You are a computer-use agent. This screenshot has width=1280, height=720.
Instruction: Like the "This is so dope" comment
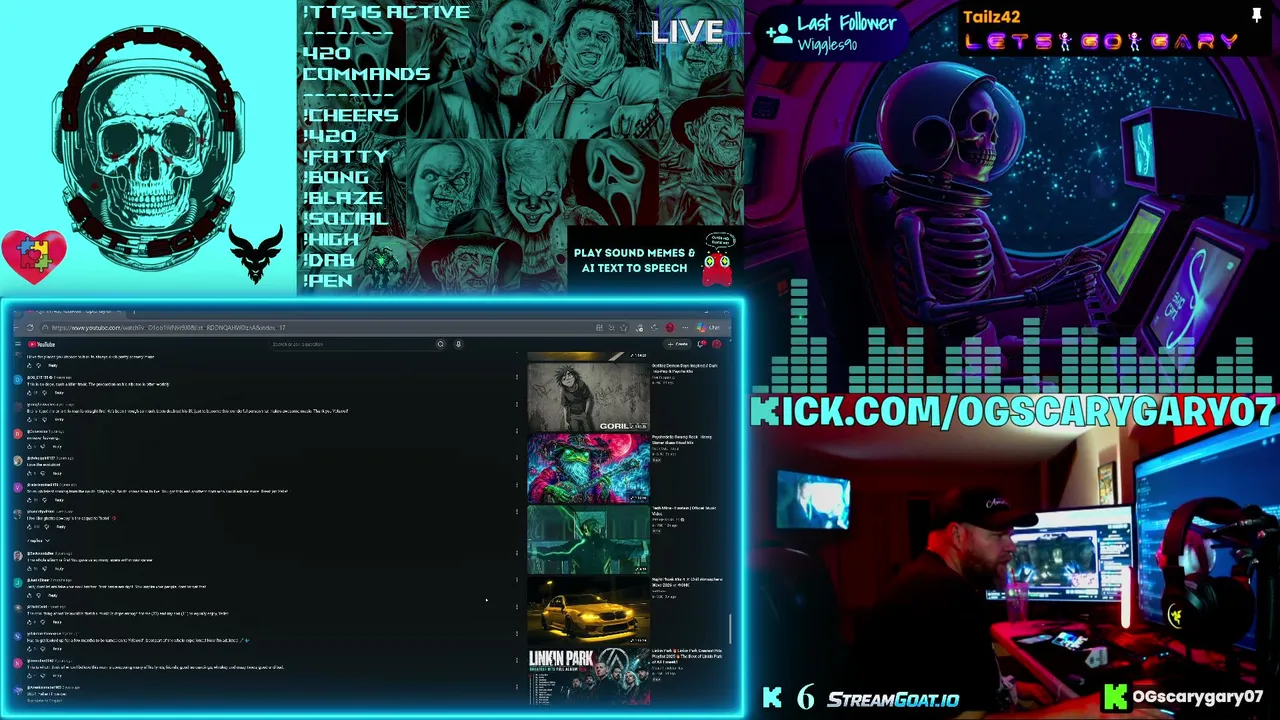[x=30, y=393]
